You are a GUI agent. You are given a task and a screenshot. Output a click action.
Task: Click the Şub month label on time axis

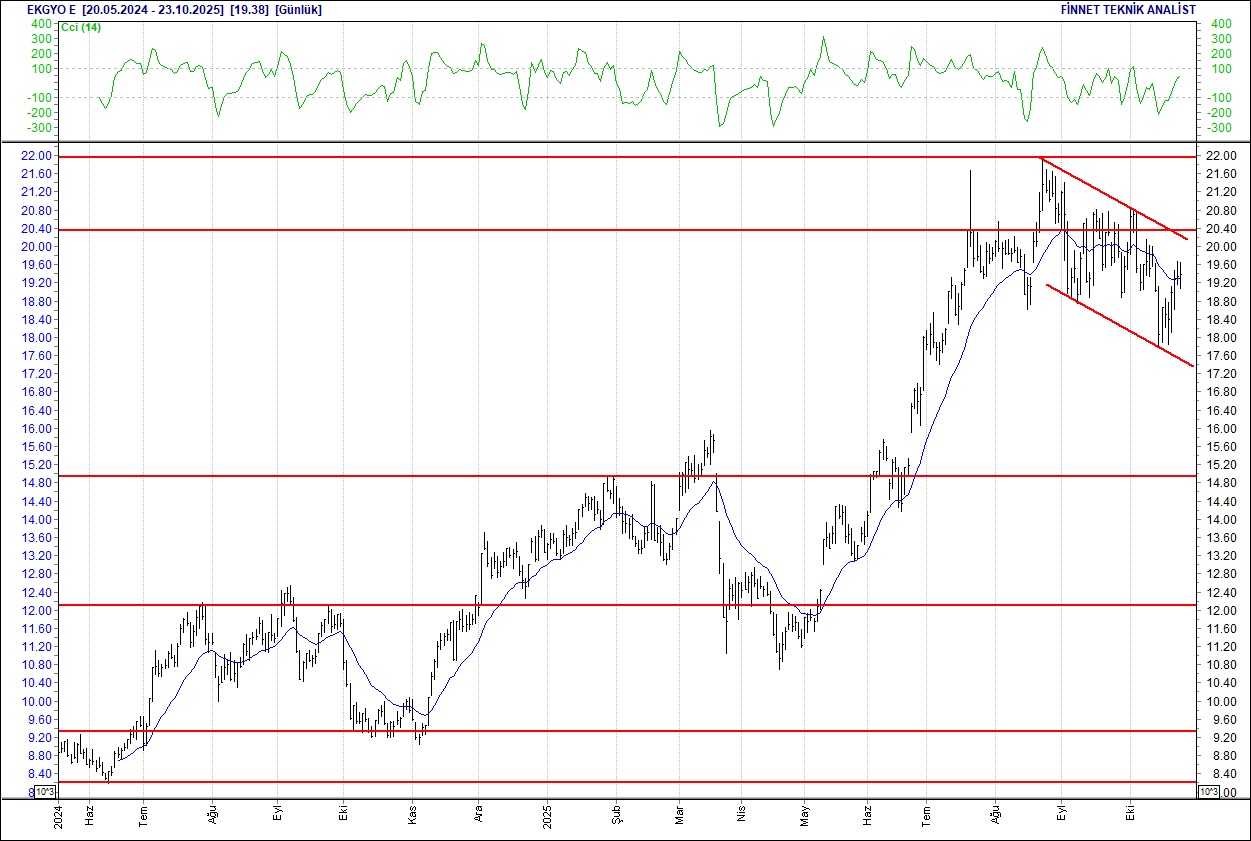[615, 816]
